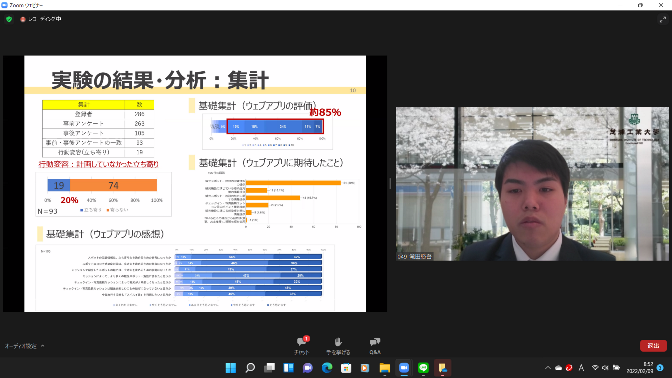Click the red antivirus tray icon
Image resolution: width=672 pixels, height=378 pixels.
(569, 368)
